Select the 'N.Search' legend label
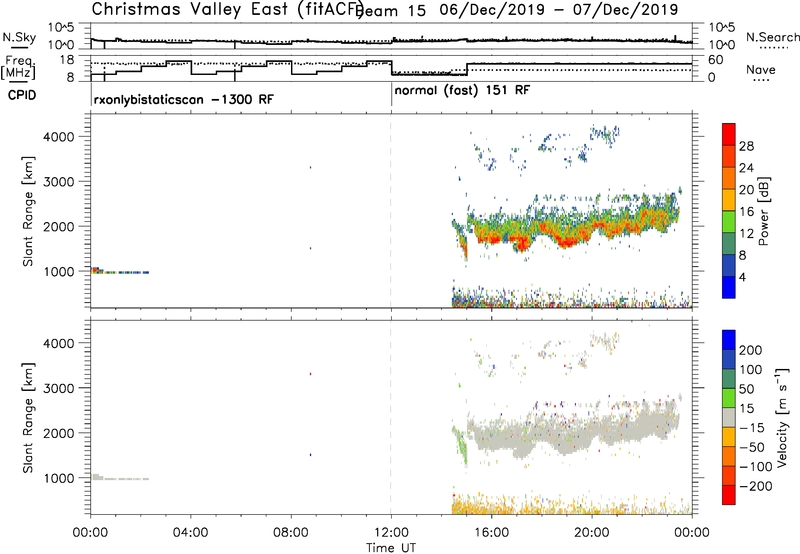 773,37
